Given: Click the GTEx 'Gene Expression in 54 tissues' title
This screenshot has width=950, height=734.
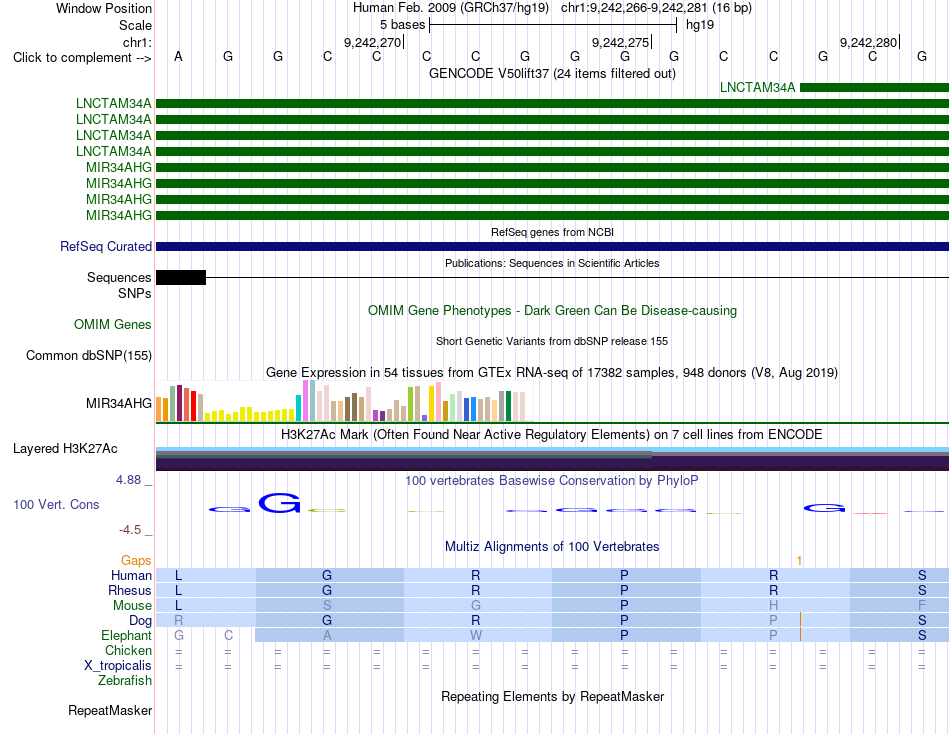Looking at the screenshot, I should [552, 373].
